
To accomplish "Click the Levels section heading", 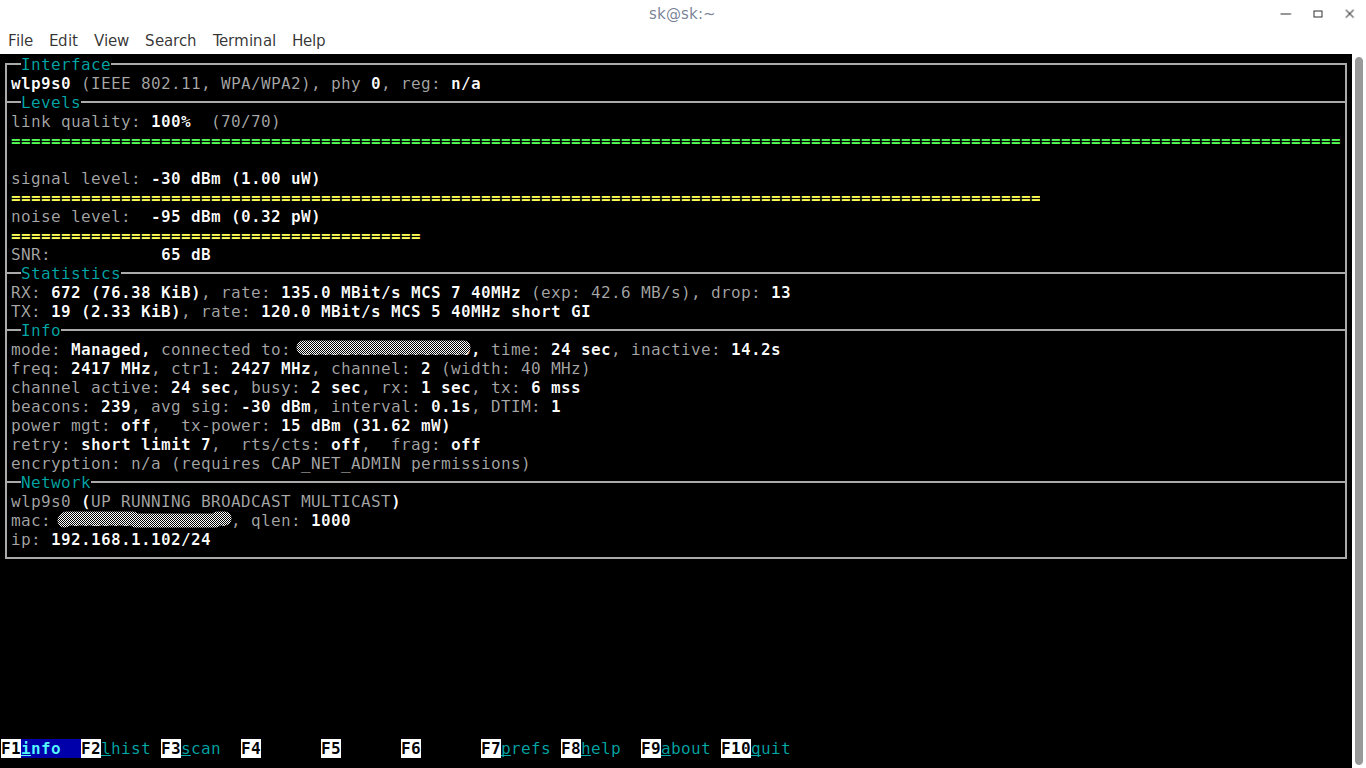I will pos(51,103).
